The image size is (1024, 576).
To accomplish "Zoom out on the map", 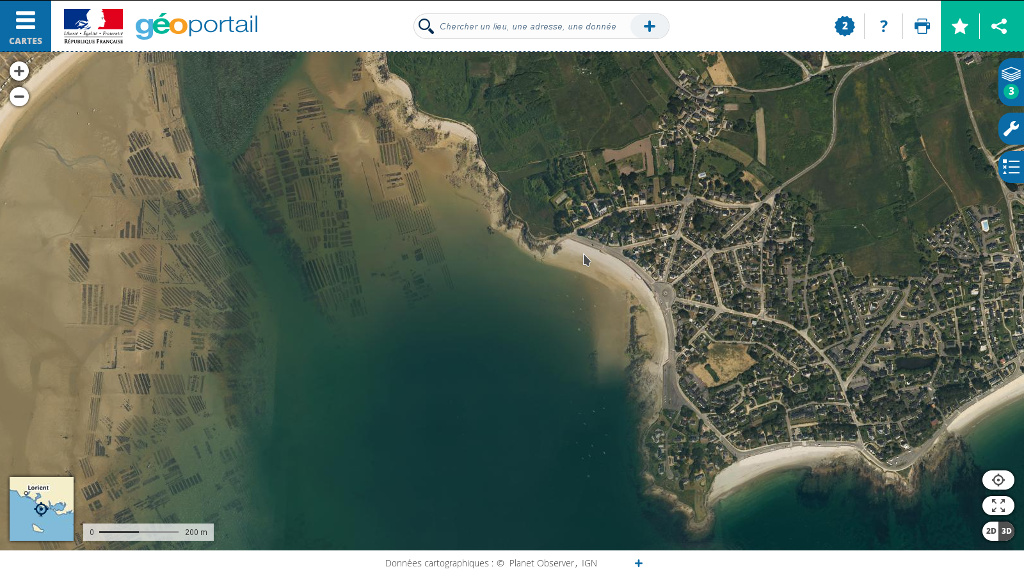I will 19,97.
